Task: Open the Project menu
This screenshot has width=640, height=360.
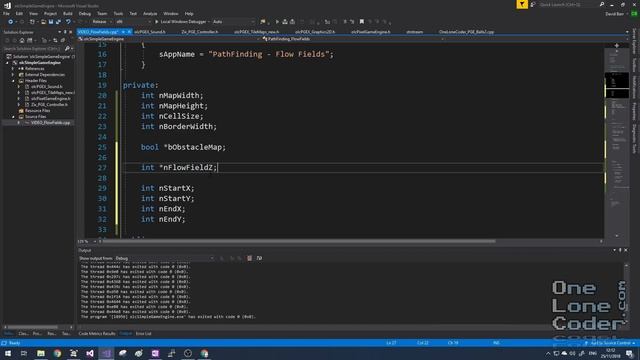Action: pos(50,13)
